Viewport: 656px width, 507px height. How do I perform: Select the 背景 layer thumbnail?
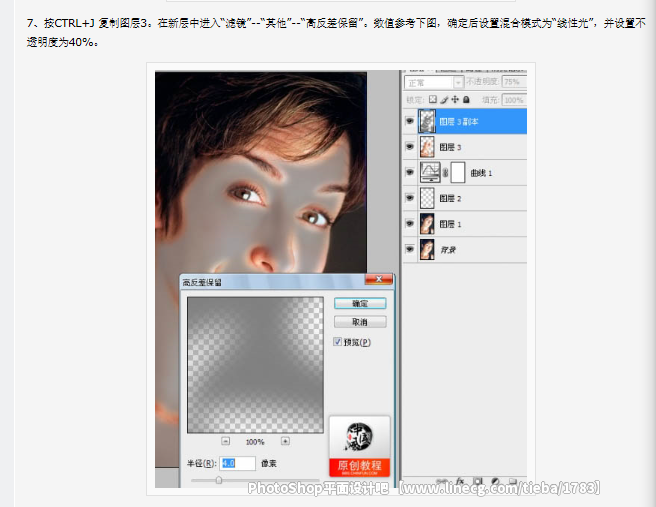427,249
